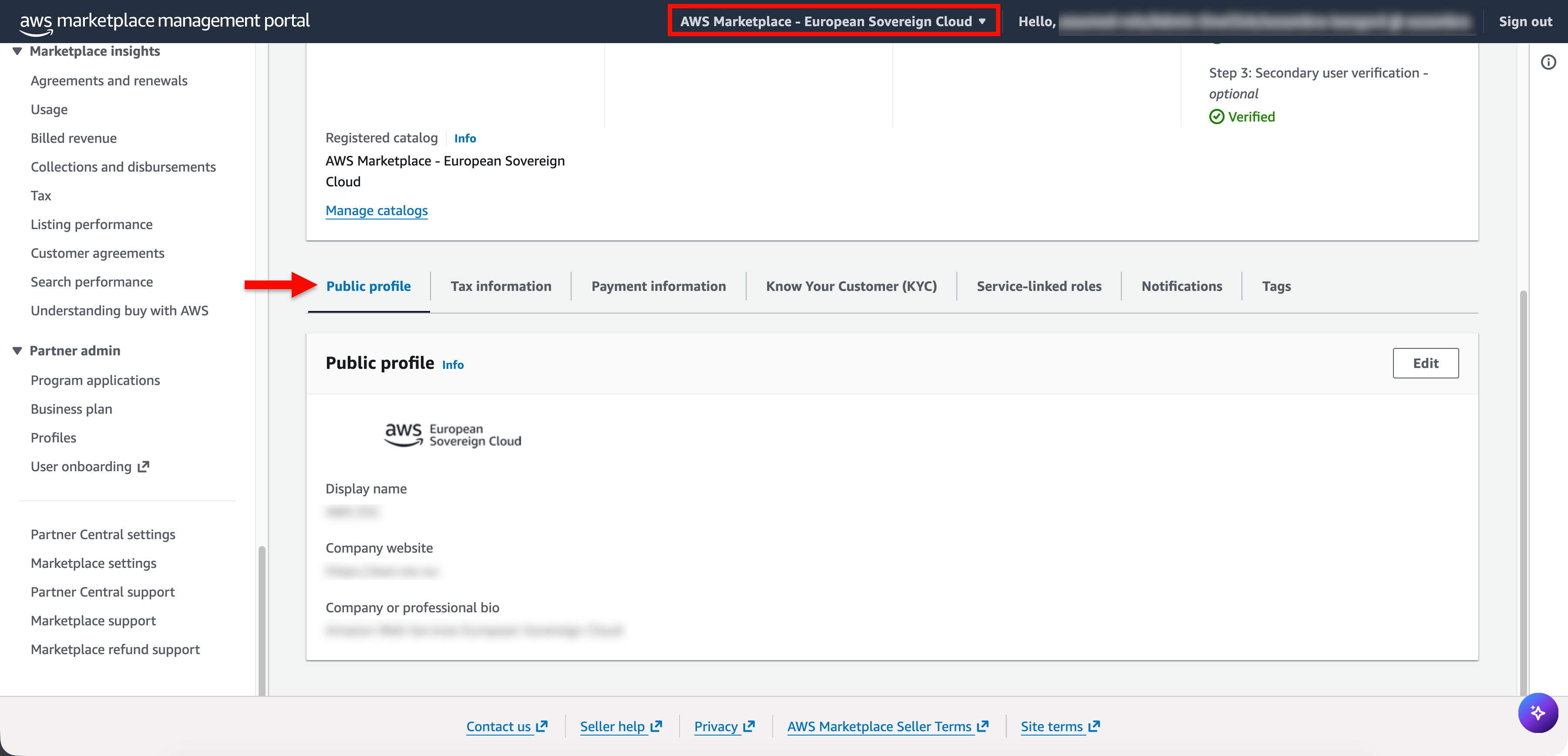The height and width of the screenshot is (756, 1568).
Task: Click the external link icon next to Site terms
Action: [1094, 726]
